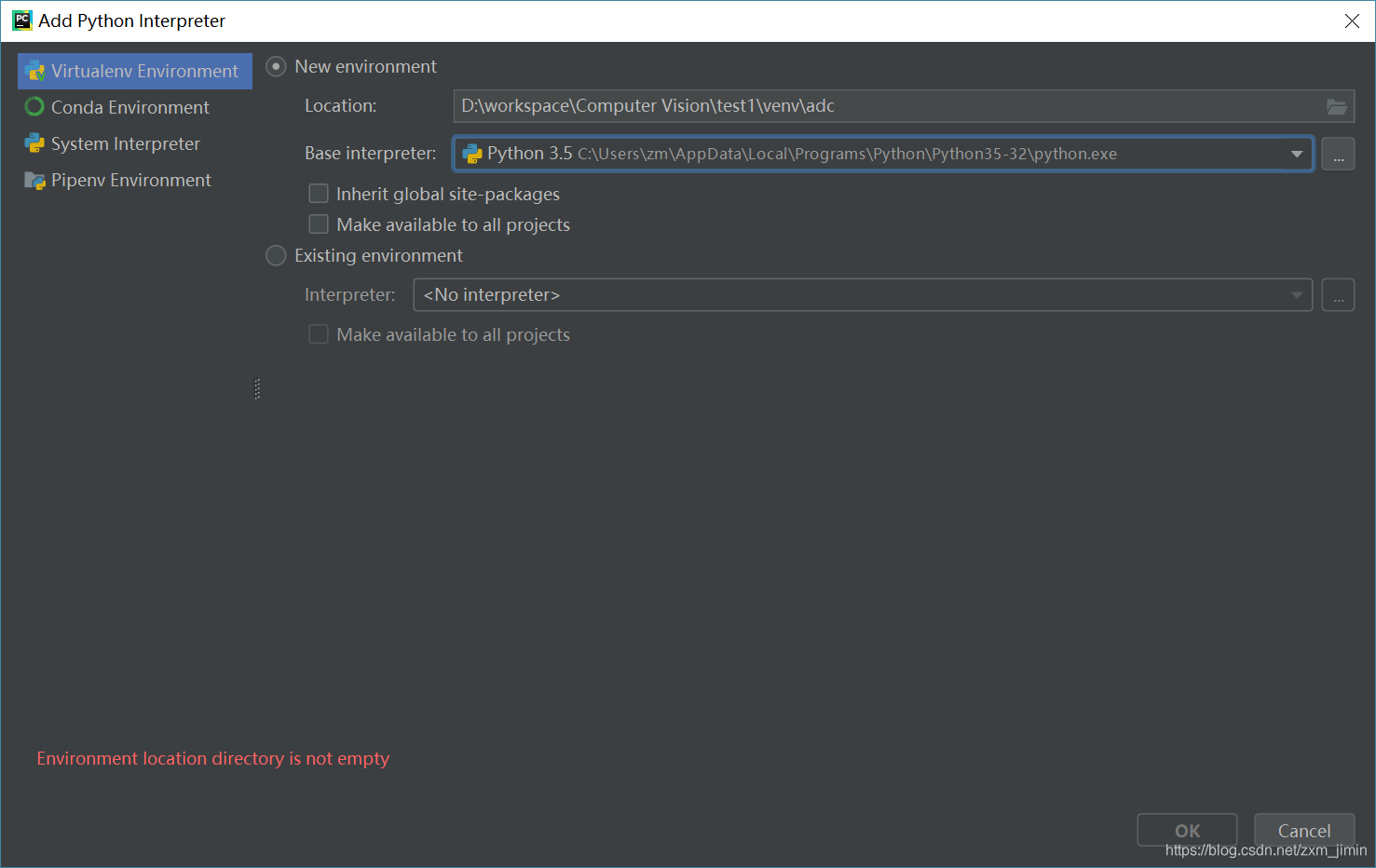
Task: Open the Interpreter dropdown showing No interpreter
Action: coord(863,295)
